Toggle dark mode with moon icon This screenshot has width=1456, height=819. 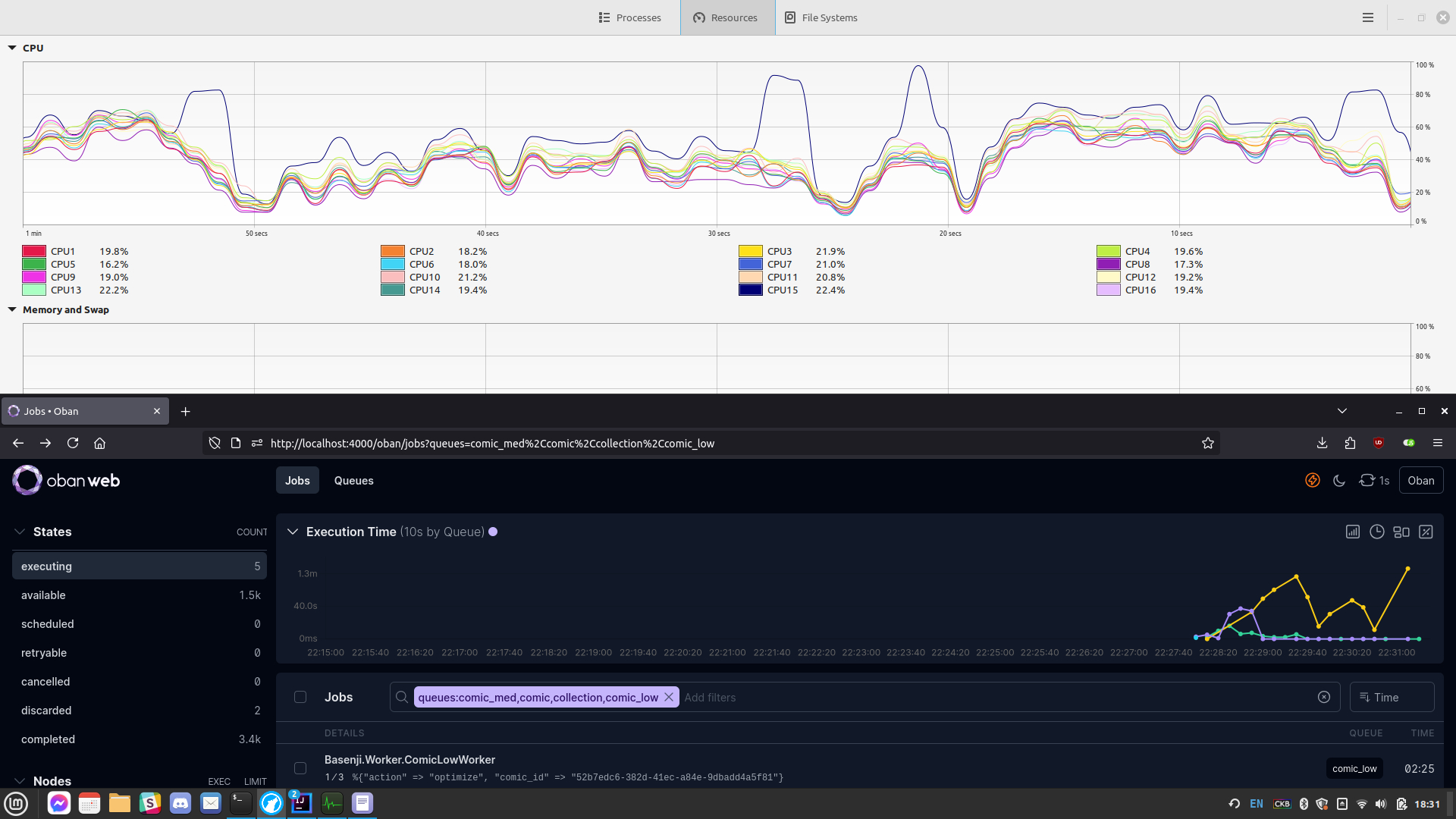coord(1339,480)
